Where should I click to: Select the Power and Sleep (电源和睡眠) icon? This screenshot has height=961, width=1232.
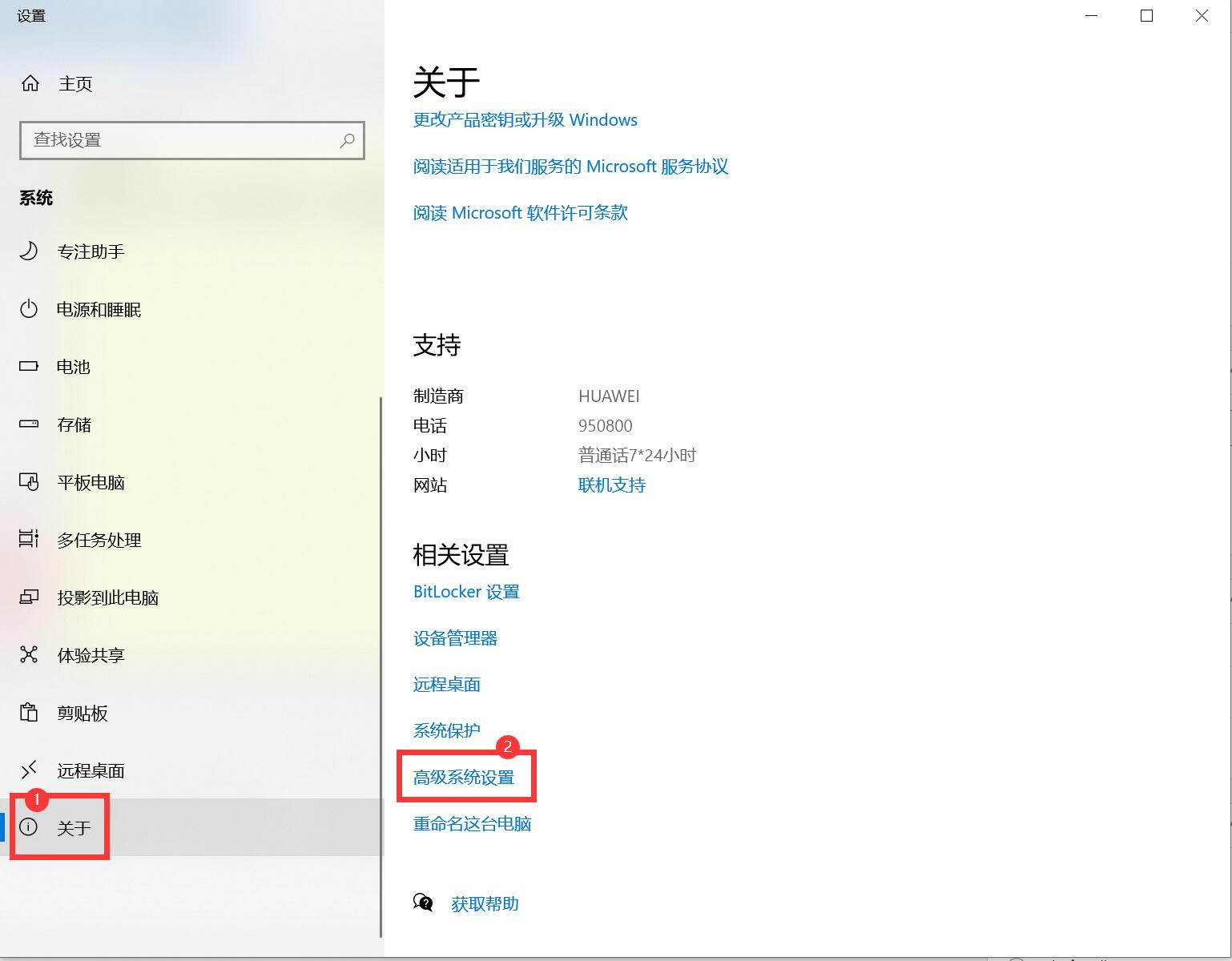[29, 309]
